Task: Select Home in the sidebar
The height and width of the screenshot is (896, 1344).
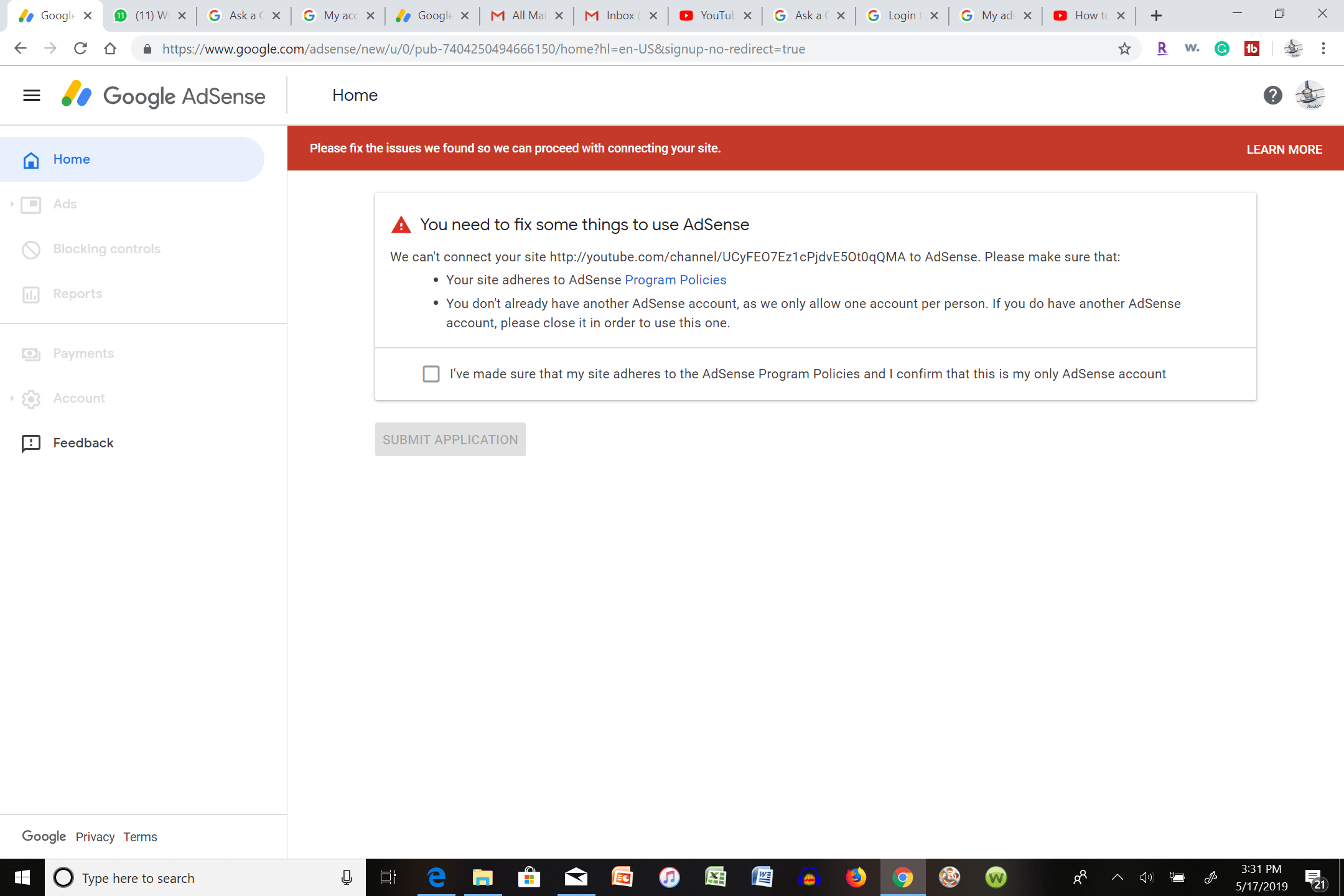Action: pos(71,159)
